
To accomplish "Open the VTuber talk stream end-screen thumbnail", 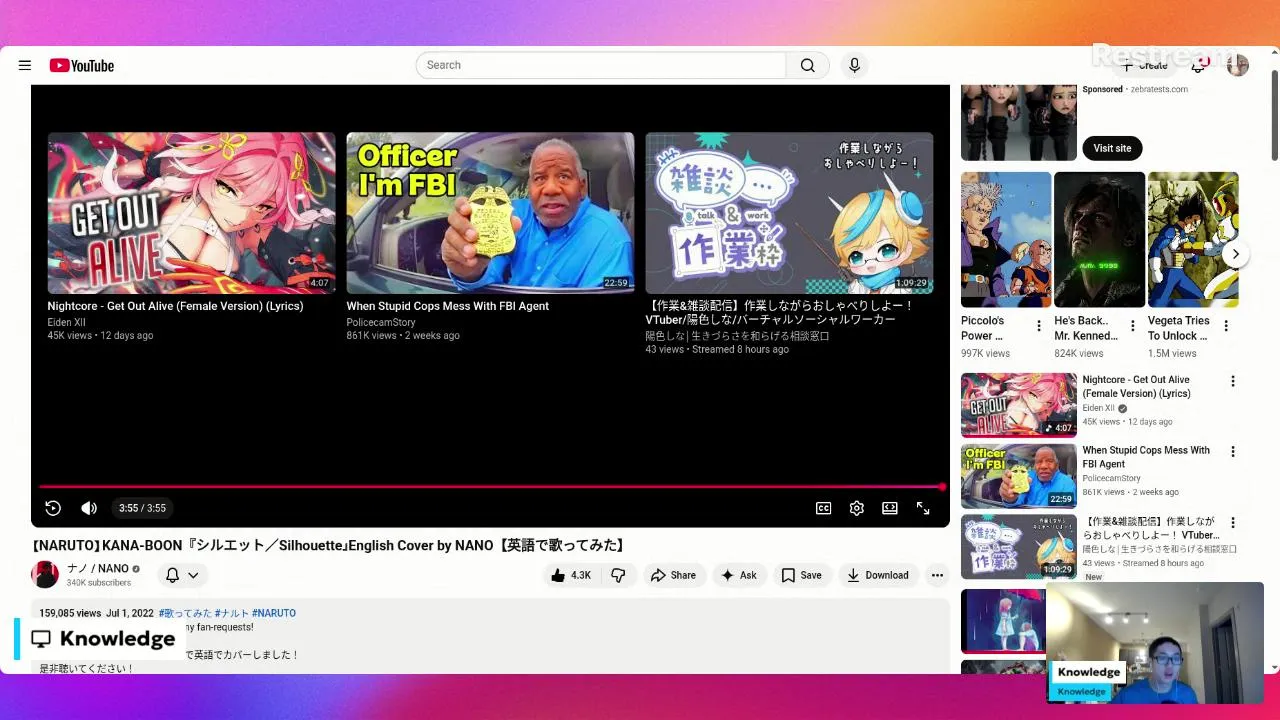I will point(789,213).
